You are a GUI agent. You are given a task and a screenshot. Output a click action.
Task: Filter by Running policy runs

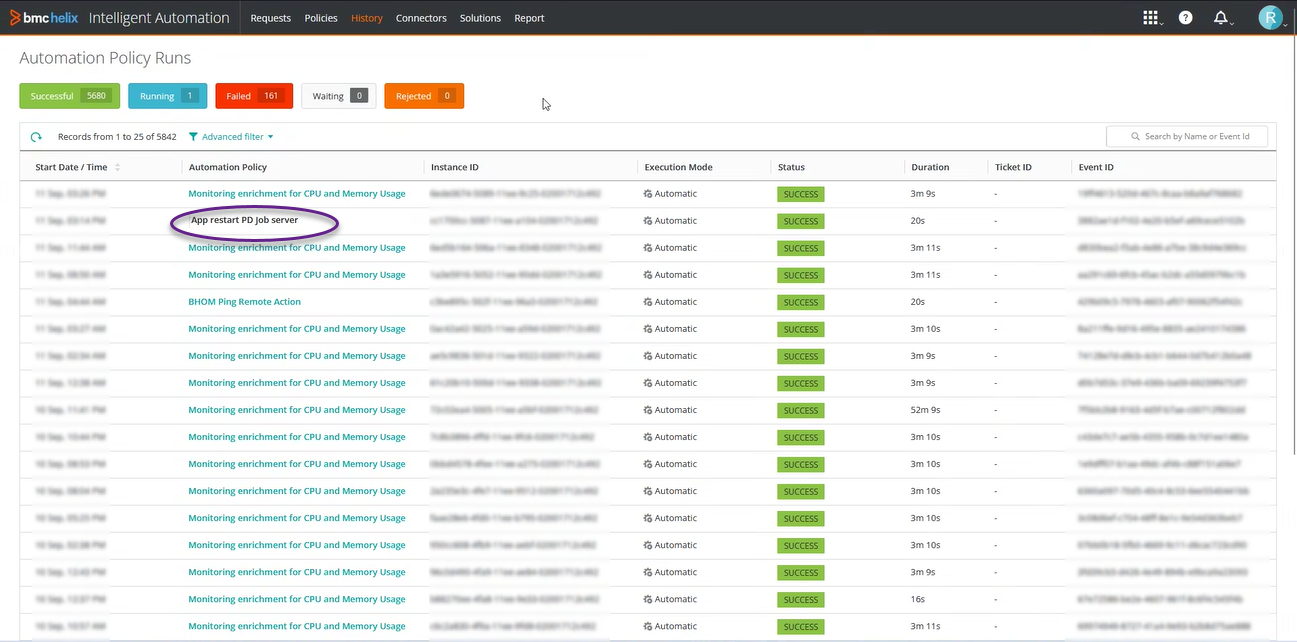tap(168, 96)
